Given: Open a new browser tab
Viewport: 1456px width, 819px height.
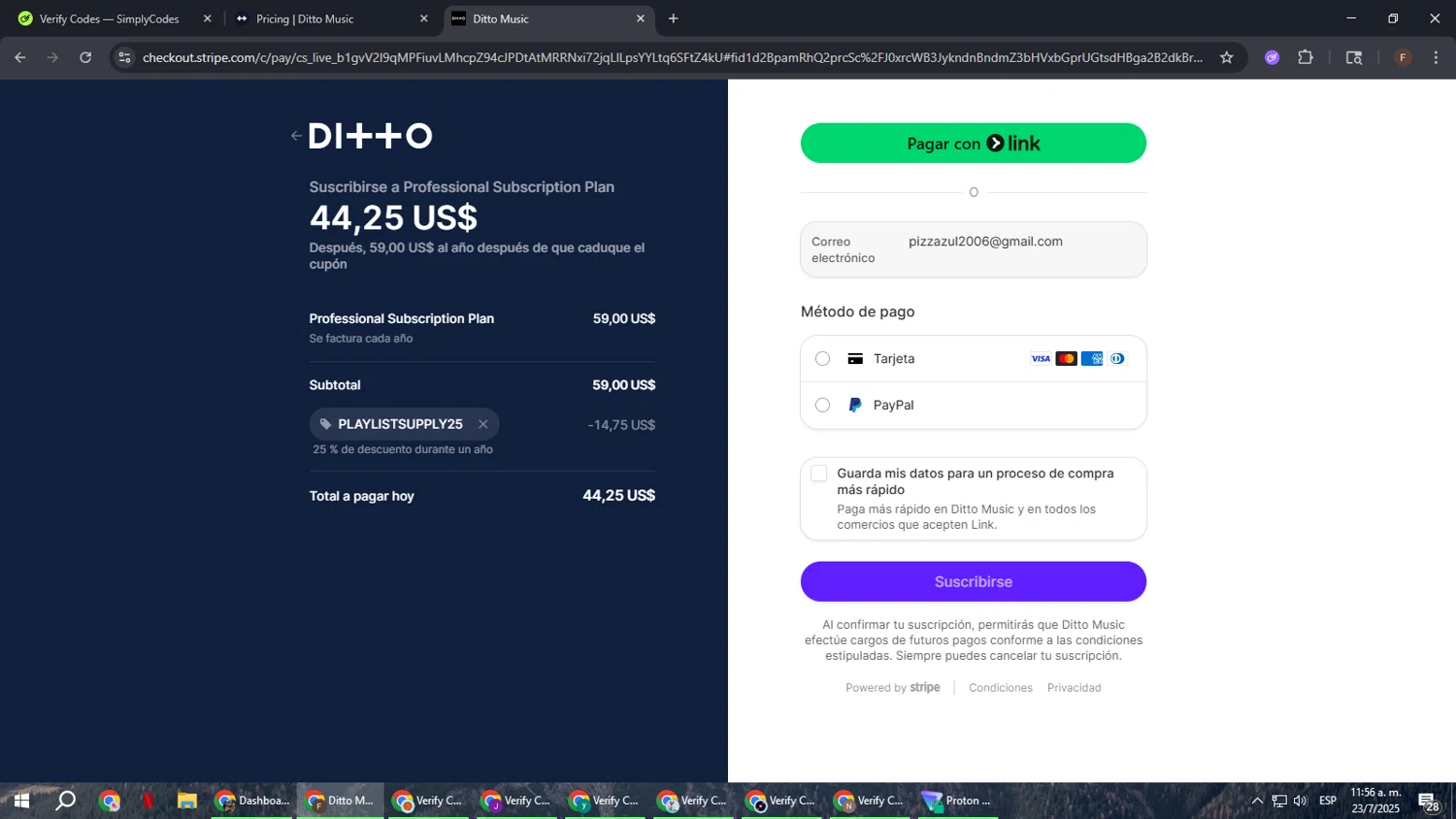Looking at the screenshot, I should 673,18.
